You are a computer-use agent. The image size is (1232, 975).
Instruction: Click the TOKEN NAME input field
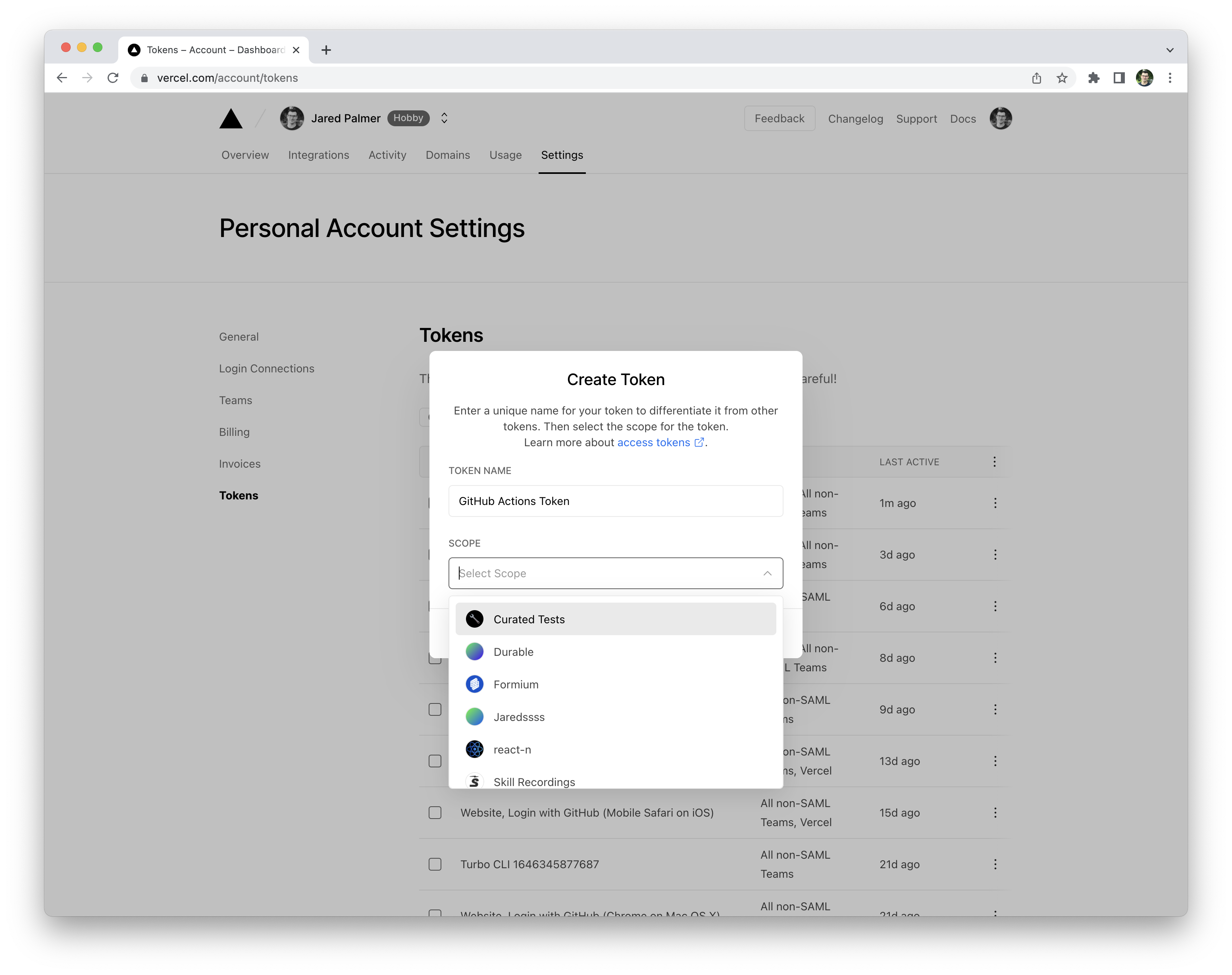coord(616,500)
